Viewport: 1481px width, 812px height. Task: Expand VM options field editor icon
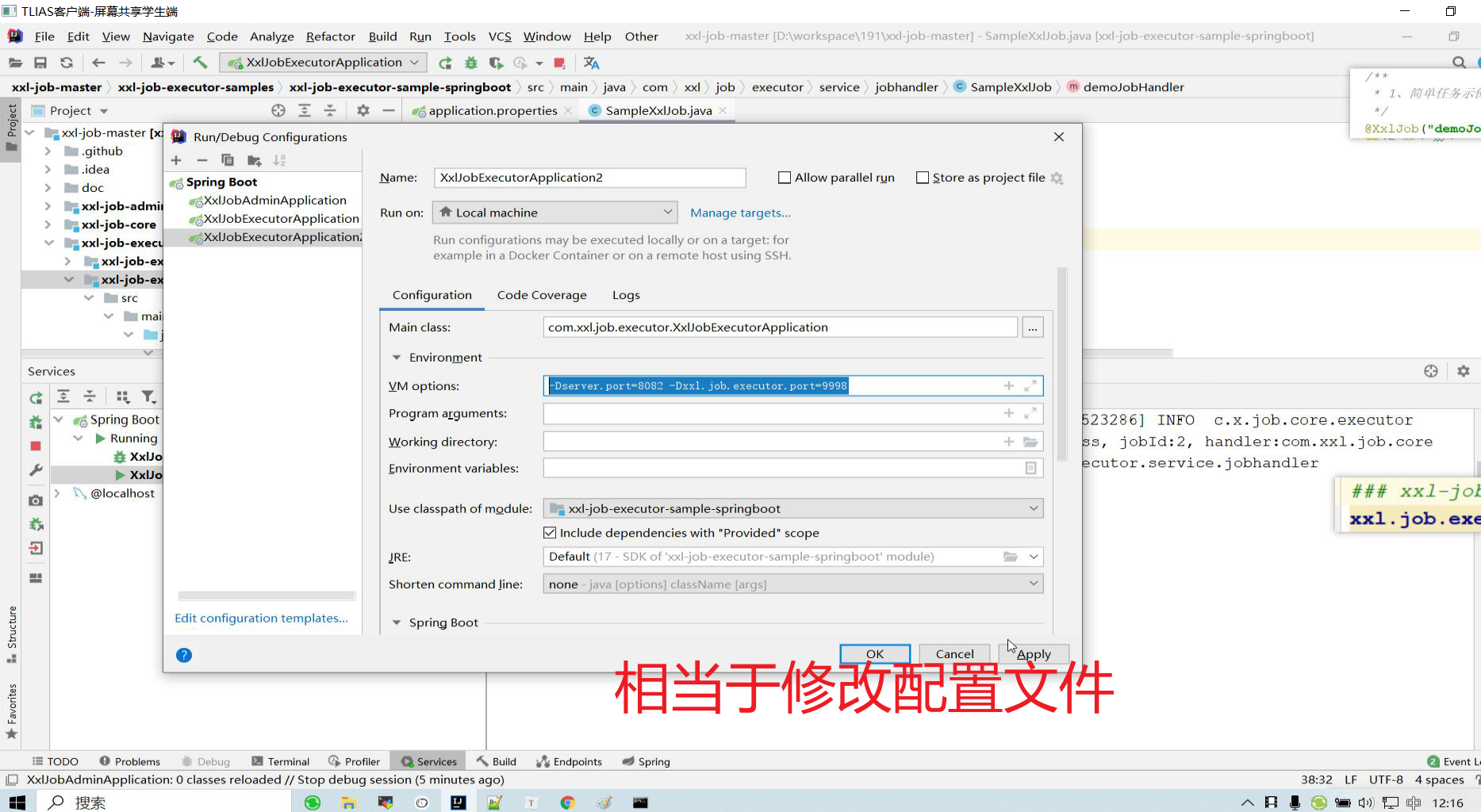(1030, 386)
